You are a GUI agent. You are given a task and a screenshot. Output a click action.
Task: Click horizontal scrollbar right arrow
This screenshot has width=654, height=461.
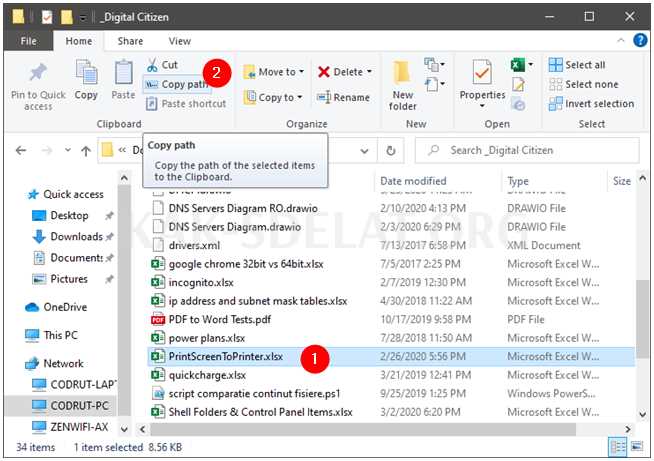coord(627,428)
